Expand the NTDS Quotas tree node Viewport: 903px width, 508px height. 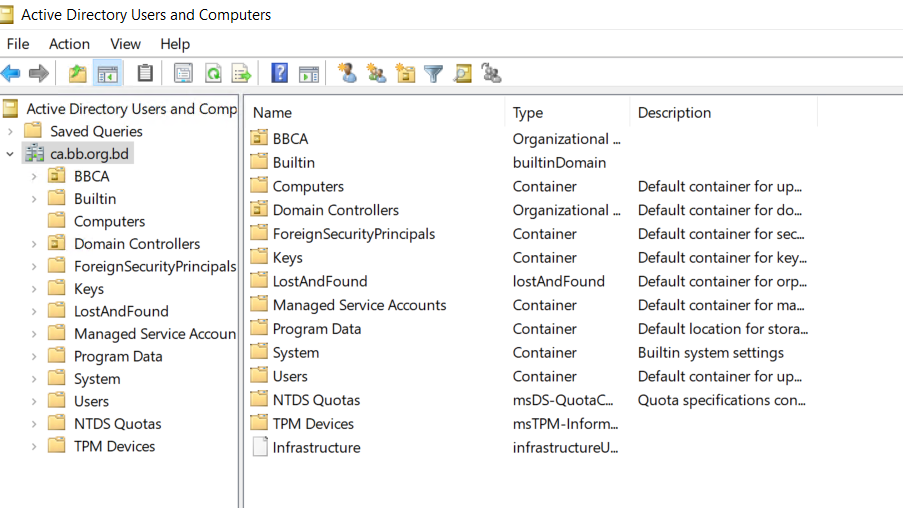click(x=33, y=423)
